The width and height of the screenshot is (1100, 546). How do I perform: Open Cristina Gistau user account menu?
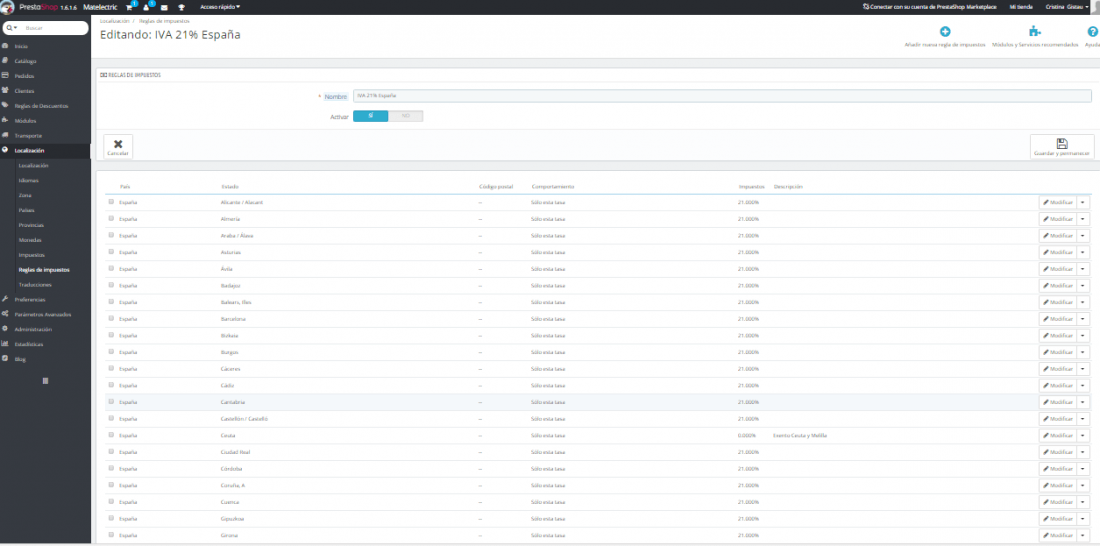pyautogui.click(x=1065, y=7)
